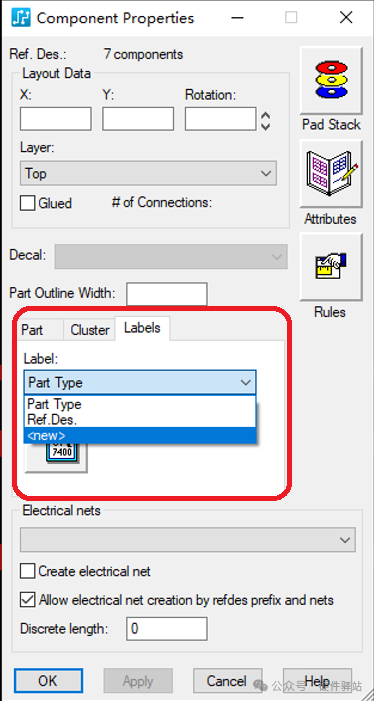Click the Cancel button
The image size is (374, 701).
point(227,681)
